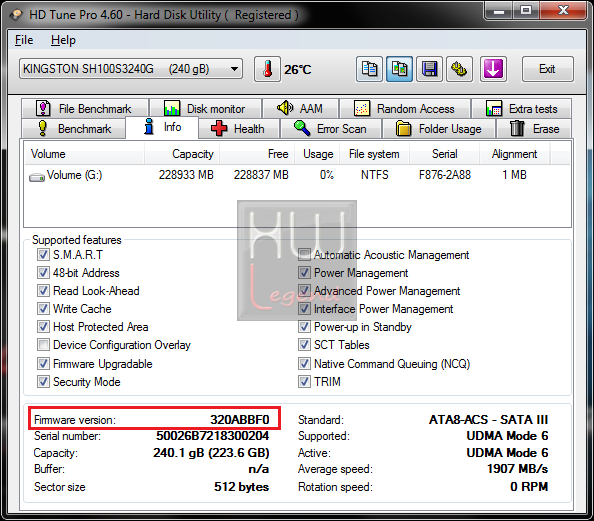Image resolution: width=594 pixels, height=521 pixels.
Task: Switch to the Benchmark tab
Action: (x=74, y=129)
